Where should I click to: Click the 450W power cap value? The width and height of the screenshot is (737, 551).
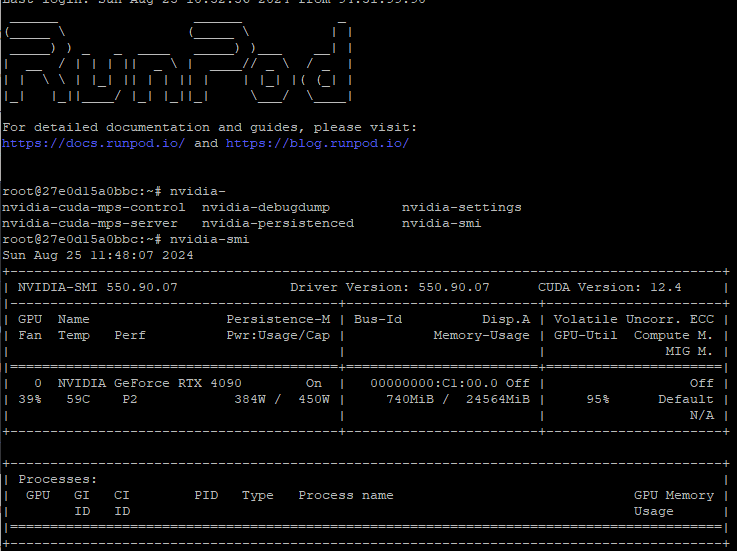coord(314,399)
